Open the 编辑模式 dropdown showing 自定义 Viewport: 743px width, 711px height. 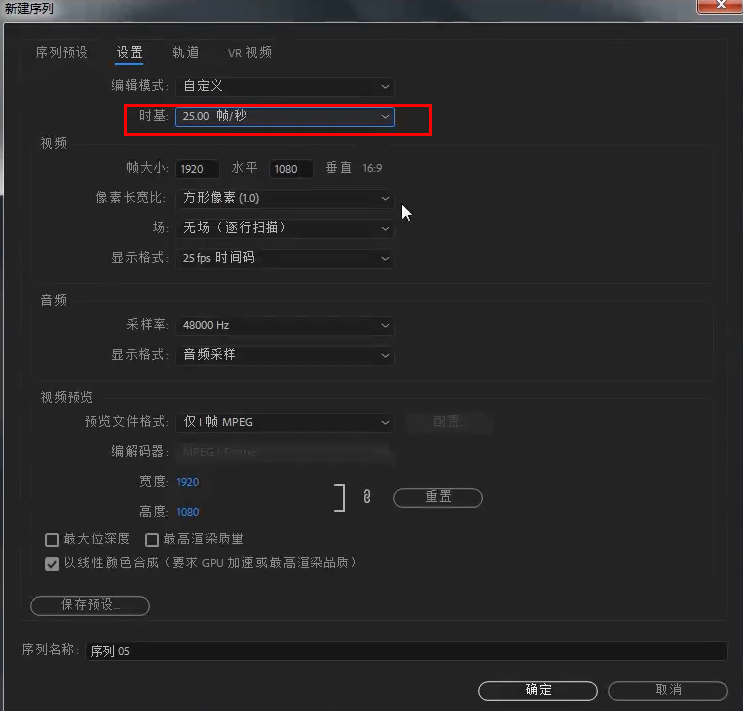pyautogui.click(x=285, y=86)
